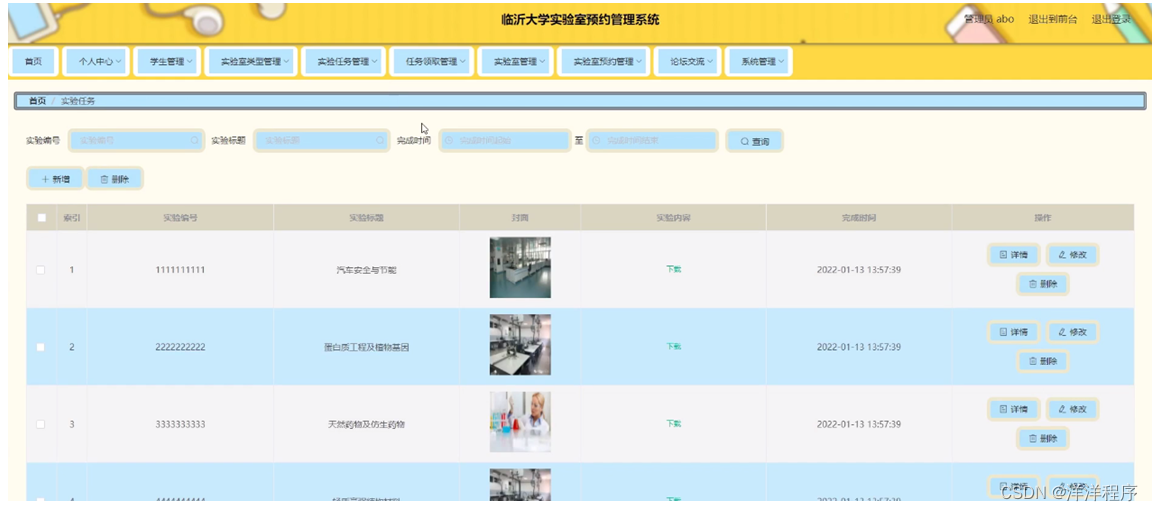Click the system title 临沂大学实验室预约管理系统
This screenshot has width=1153, height=511.
pyautogui.click(x=580, y=20)
